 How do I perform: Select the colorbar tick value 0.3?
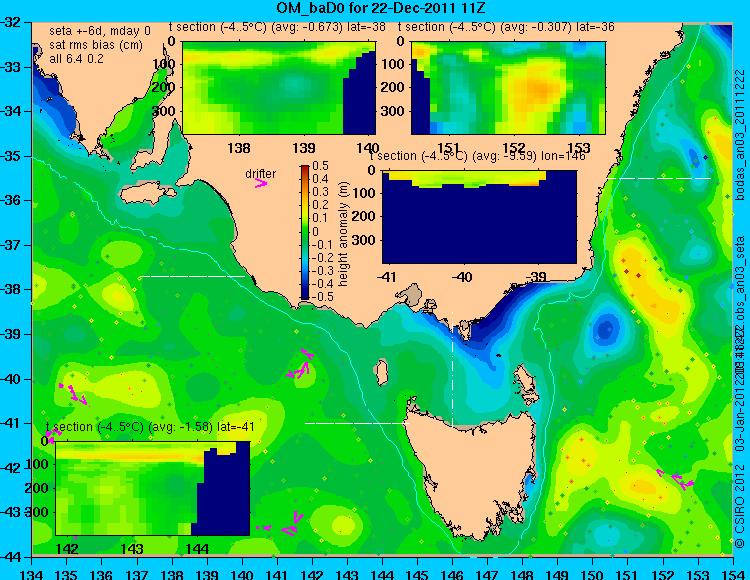(320, 192)
